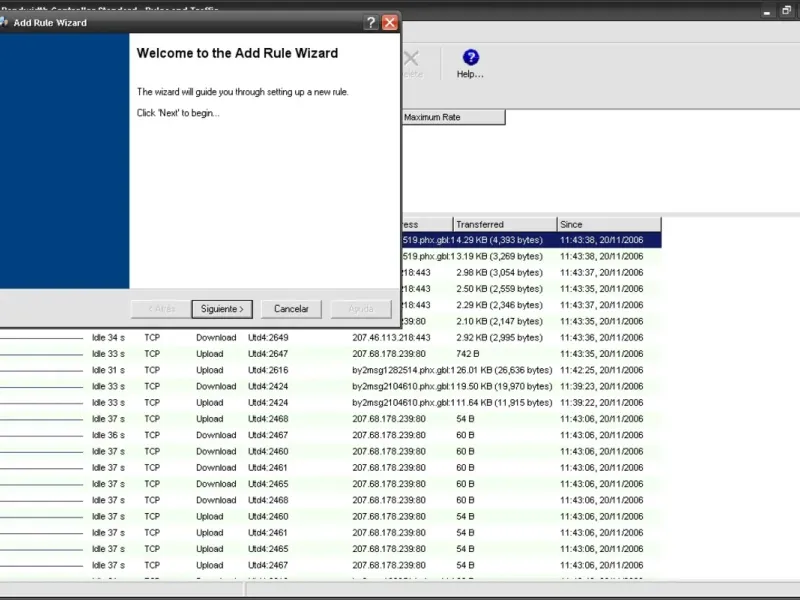
Task: Click Utd4:2461 in the Upload row
Action: 268,533
